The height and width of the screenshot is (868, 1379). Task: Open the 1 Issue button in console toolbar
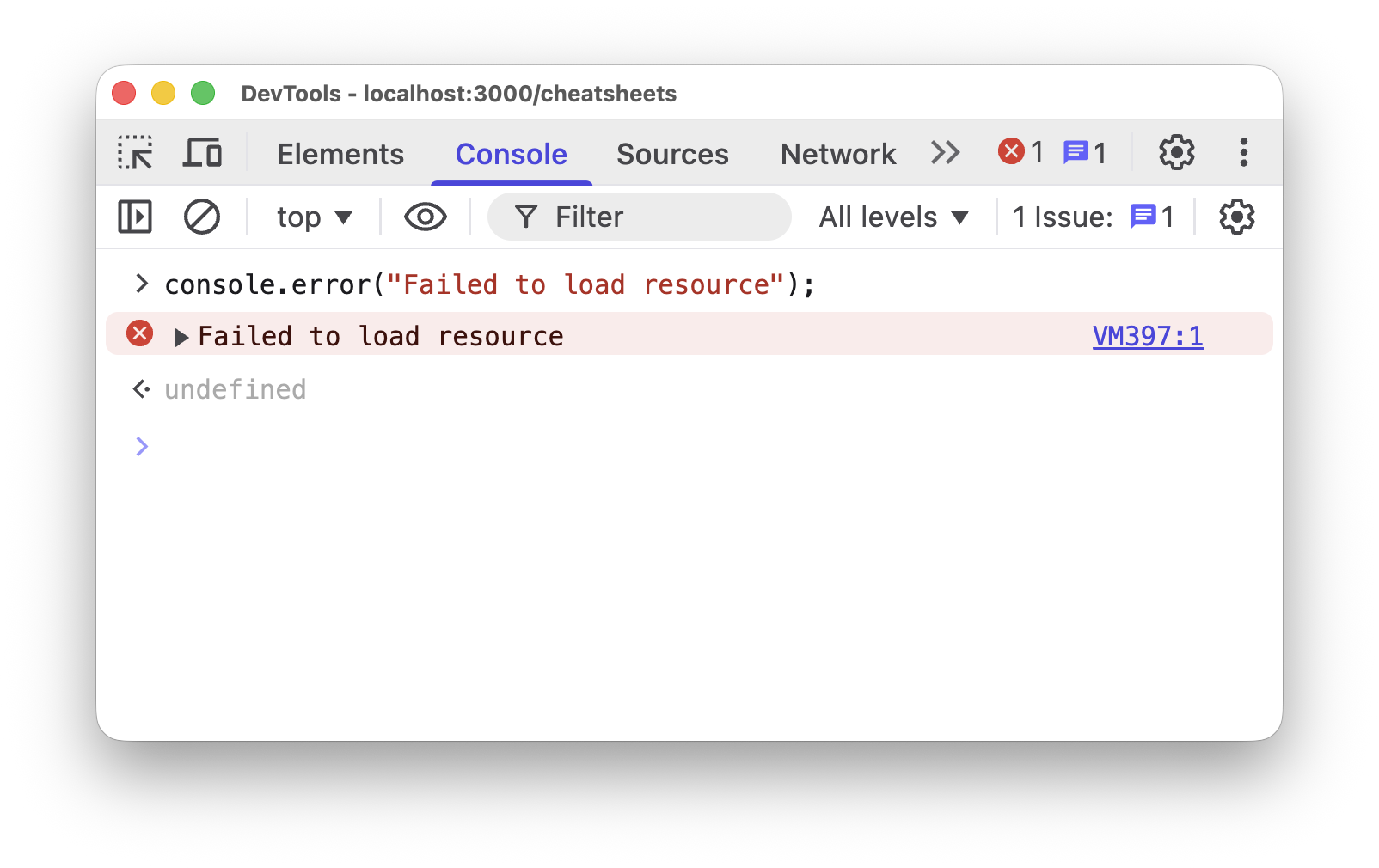(x=1093, y=217)
